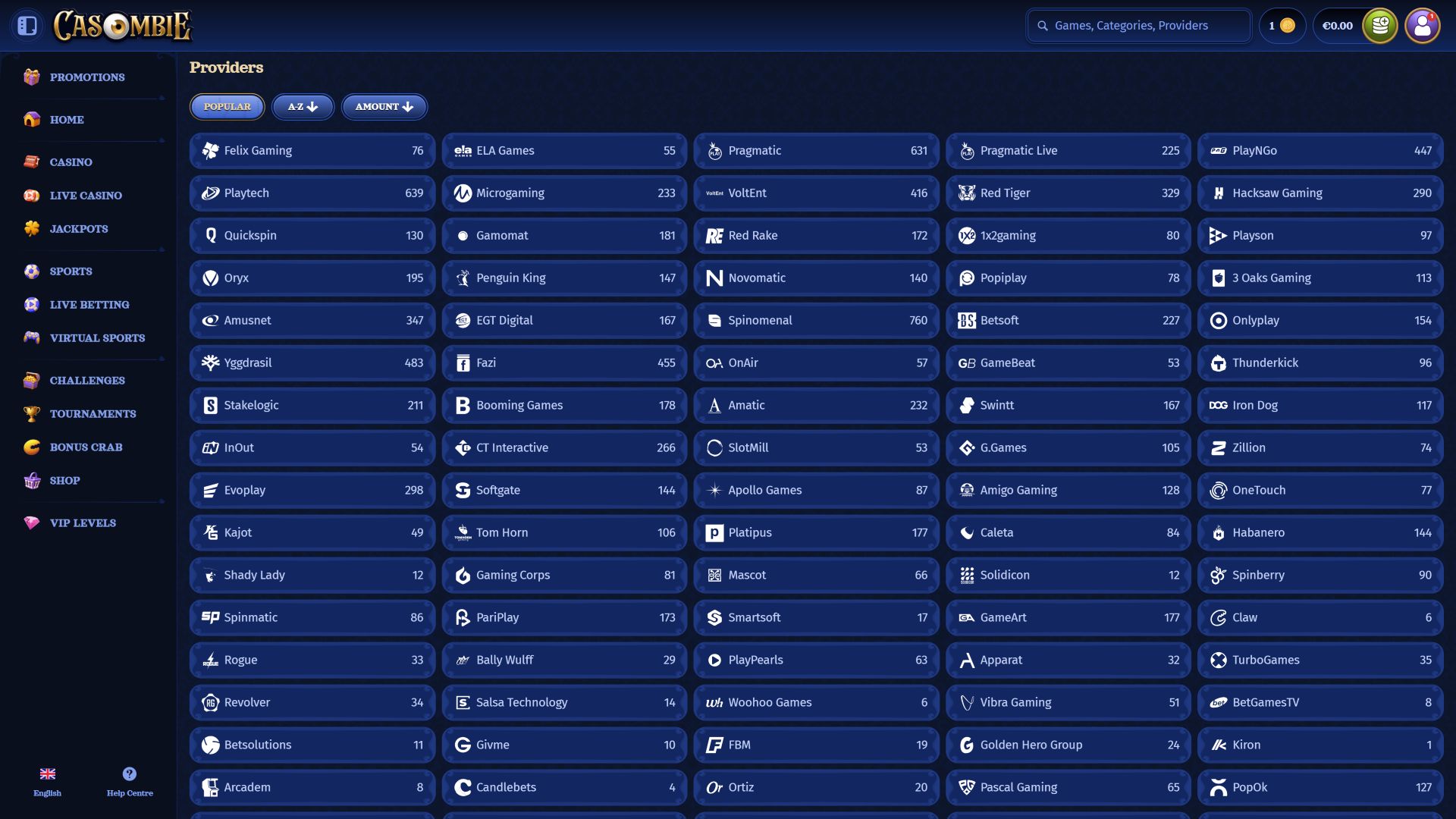This screenshot has height=819, width=1456.
Task: Open the Promotions menu item
Action: (x=87, y=77)
